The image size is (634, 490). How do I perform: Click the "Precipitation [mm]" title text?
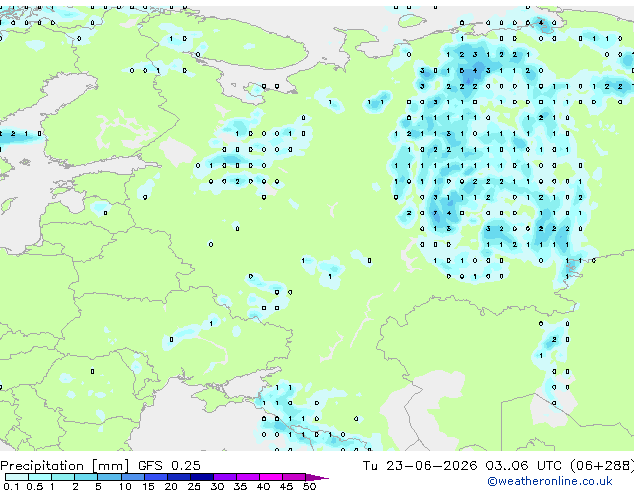65,466
